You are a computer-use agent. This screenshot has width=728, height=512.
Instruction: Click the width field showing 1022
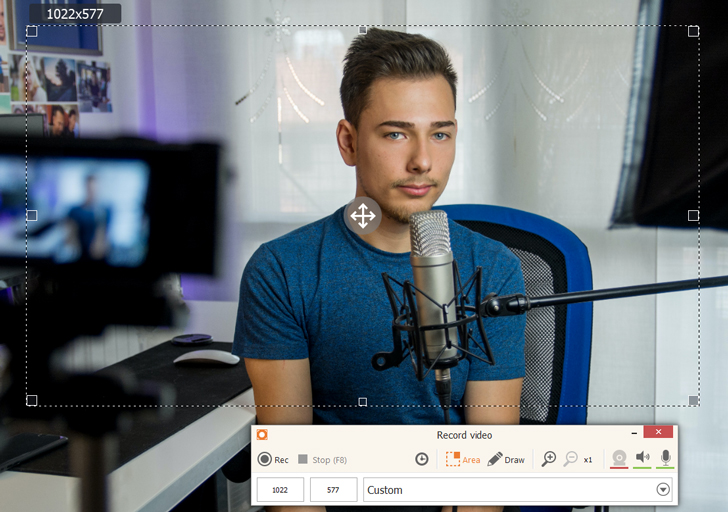(280, 490)
